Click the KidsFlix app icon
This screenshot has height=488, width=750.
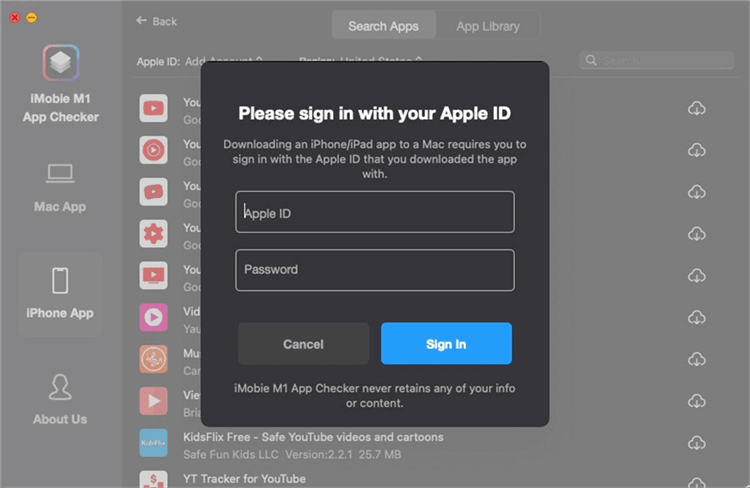click(x=154, y=443)
